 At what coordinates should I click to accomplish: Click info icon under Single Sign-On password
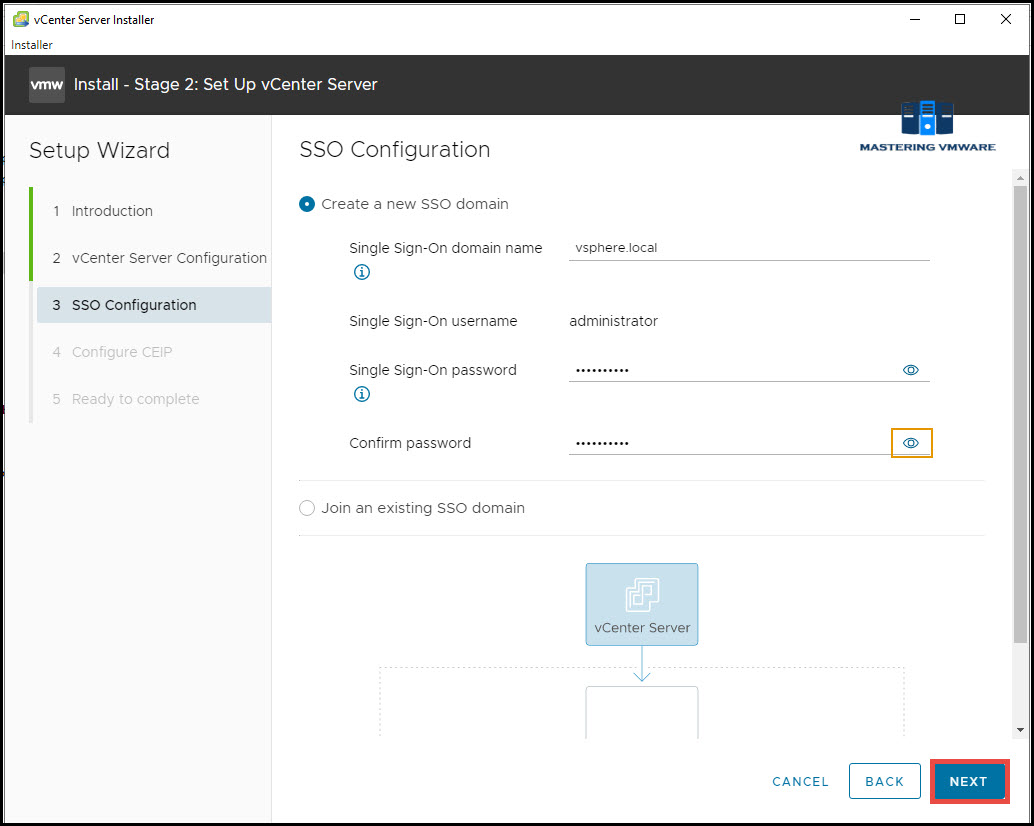362,394
